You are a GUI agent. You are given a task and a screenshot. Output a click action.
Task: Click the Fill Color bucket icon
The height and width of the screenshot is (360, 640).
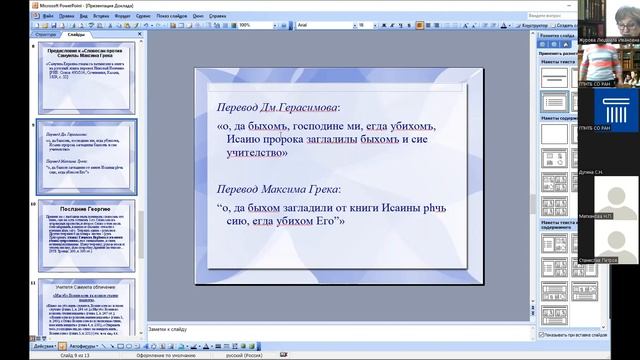click(181, 346)
